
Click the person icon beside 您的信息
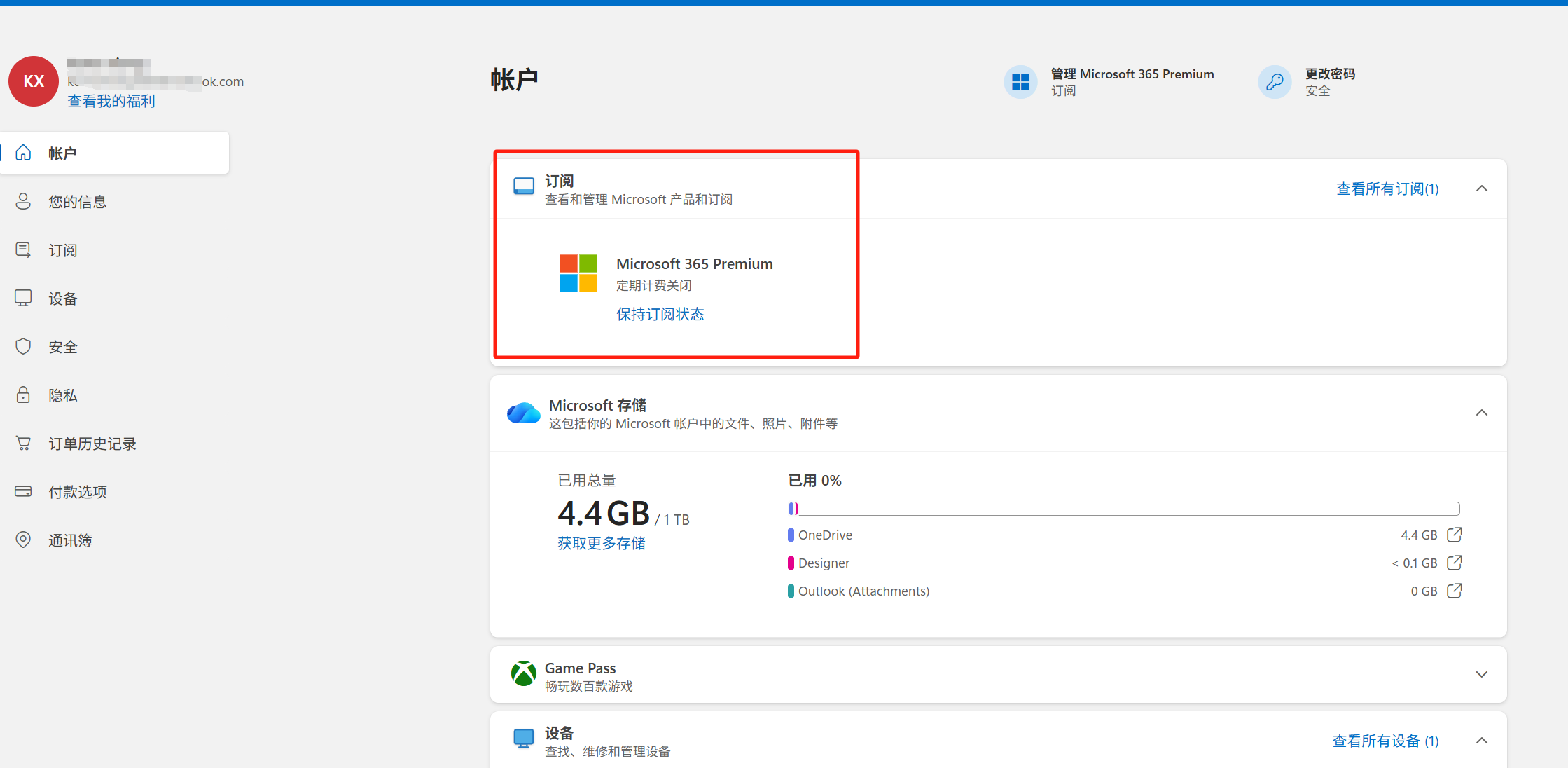click(x=23, y=201)
